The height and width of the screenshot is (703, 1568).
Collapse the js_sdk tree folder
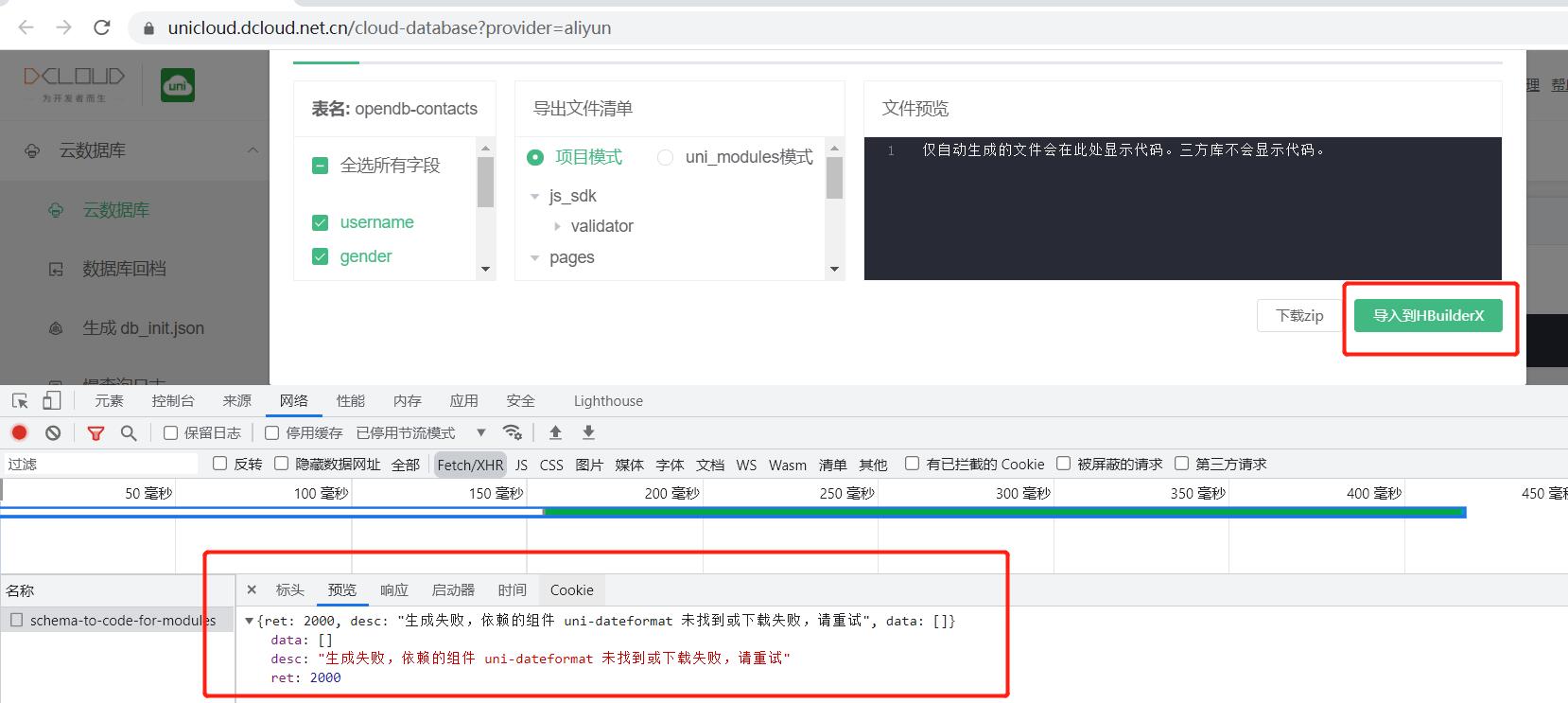[534, 197]
